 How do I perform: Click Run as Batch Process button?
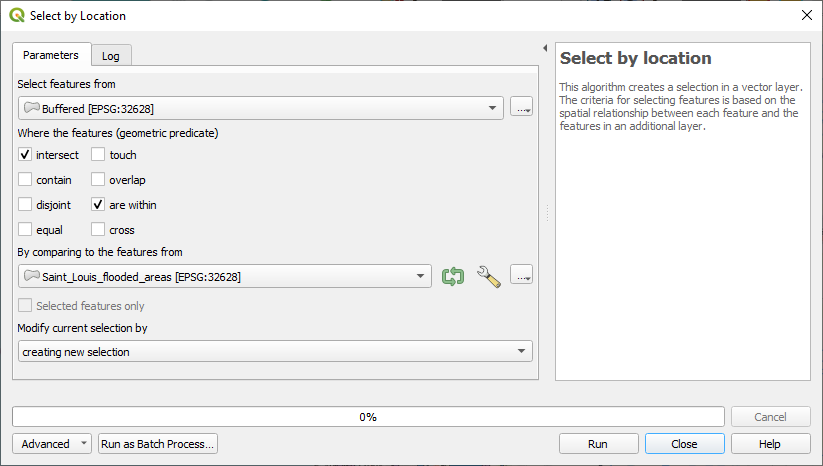point(158,444)
